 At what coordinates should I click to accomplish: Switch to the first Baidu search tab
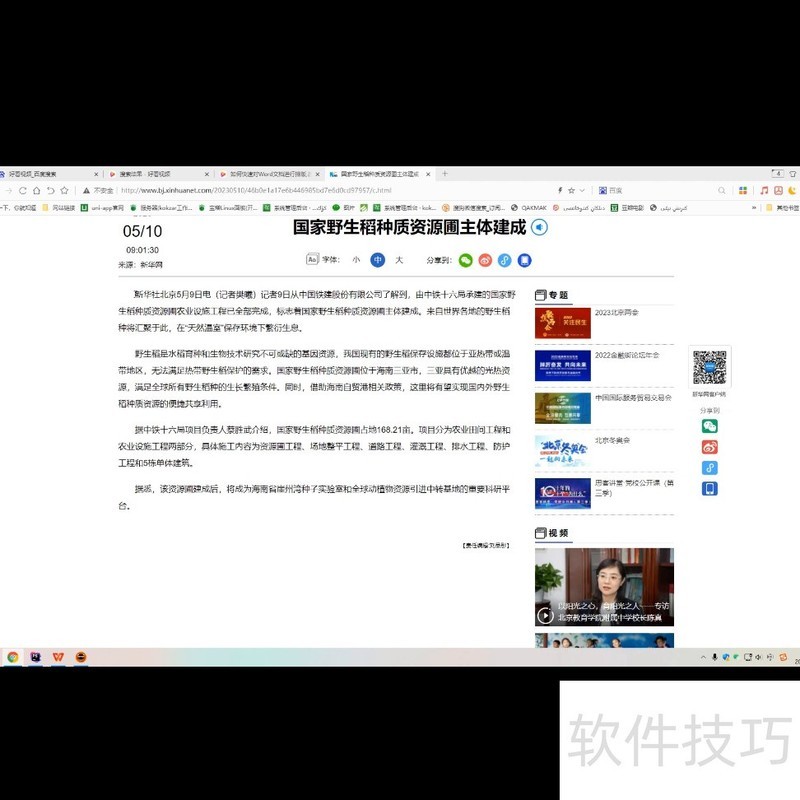click(x=46, y=174)
